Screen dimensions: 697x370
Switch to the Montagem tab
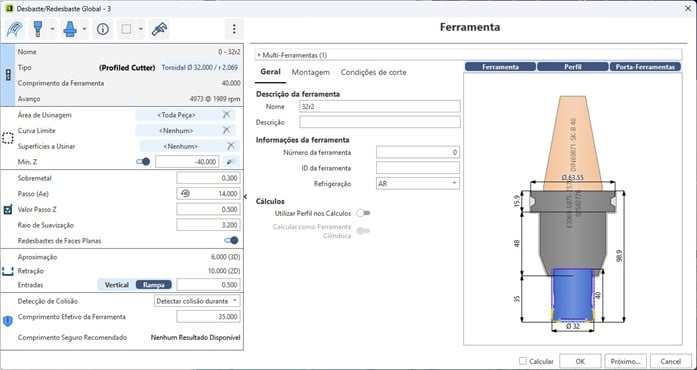pos(311,72)
